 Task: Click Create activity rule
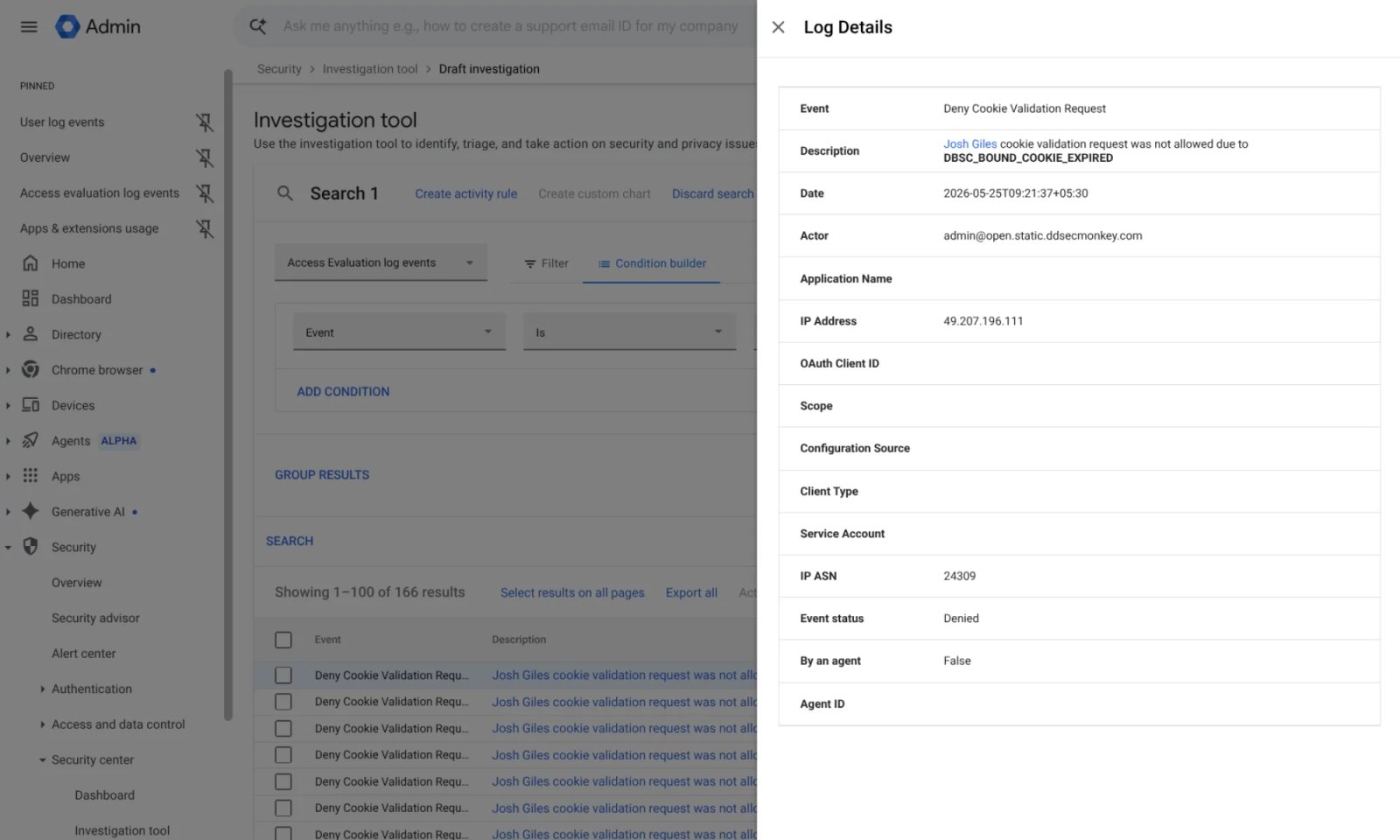tap(465, 193)
